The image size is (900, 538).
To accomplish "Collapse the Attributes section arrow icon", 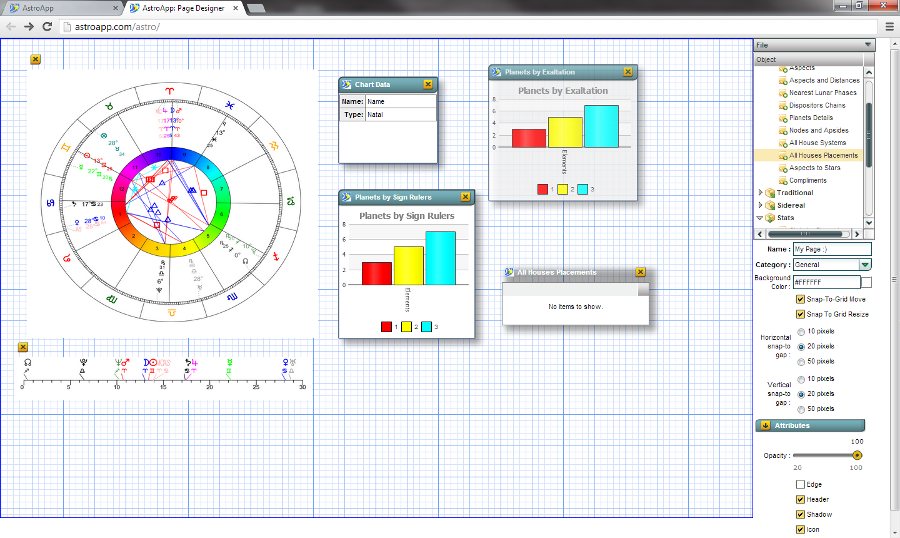I will tap(765, 426).
